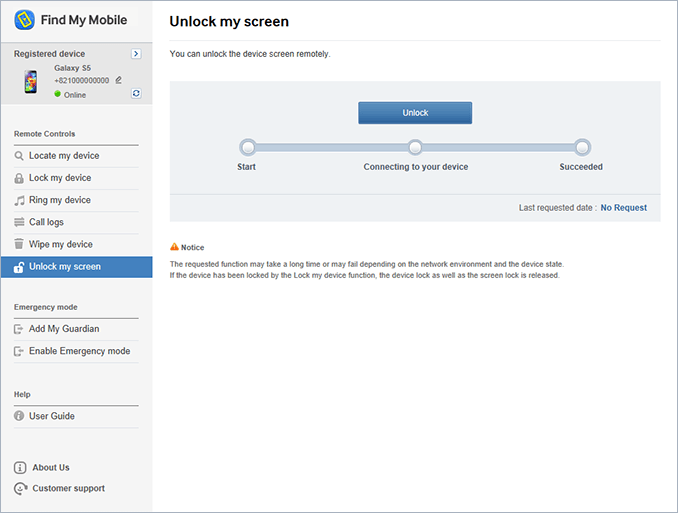Click the unlock padlock icon in sidebar

coord(20,267)
